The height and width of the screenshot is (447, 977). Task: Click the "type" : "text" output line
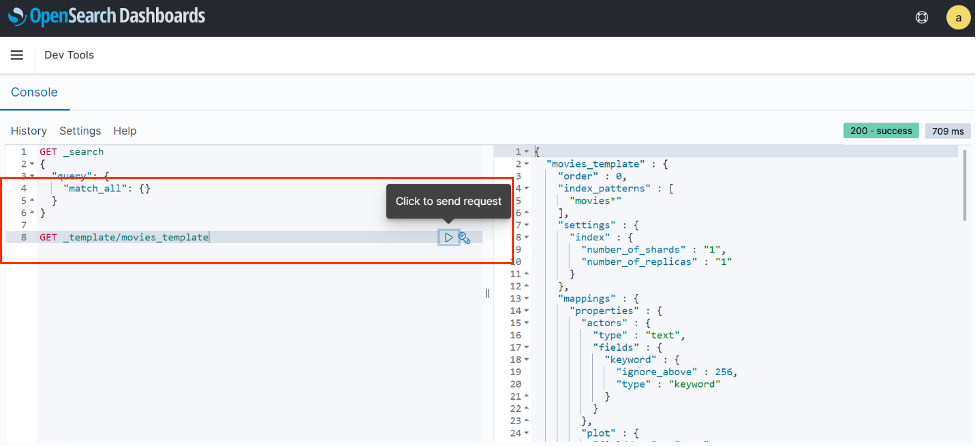[x=639, y=335]
